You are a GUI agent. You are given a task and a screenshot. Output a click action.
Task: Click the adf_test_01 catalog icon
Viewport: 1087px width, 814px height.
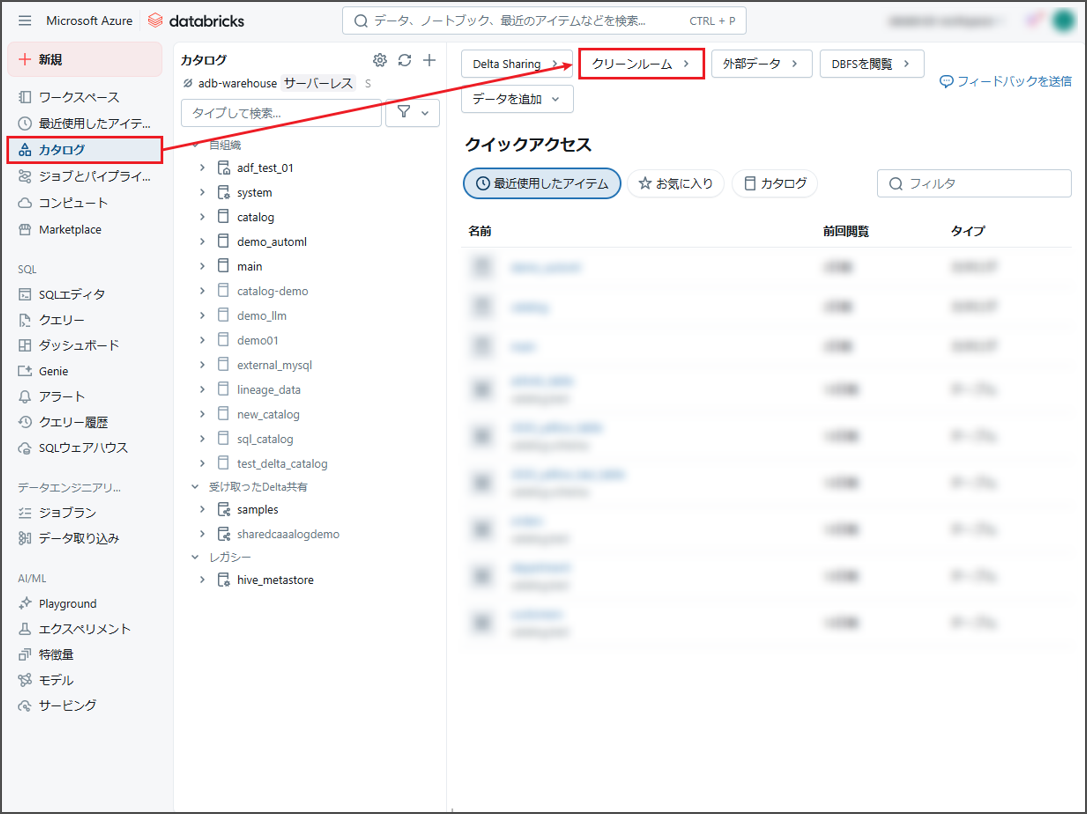click(223, 168)
